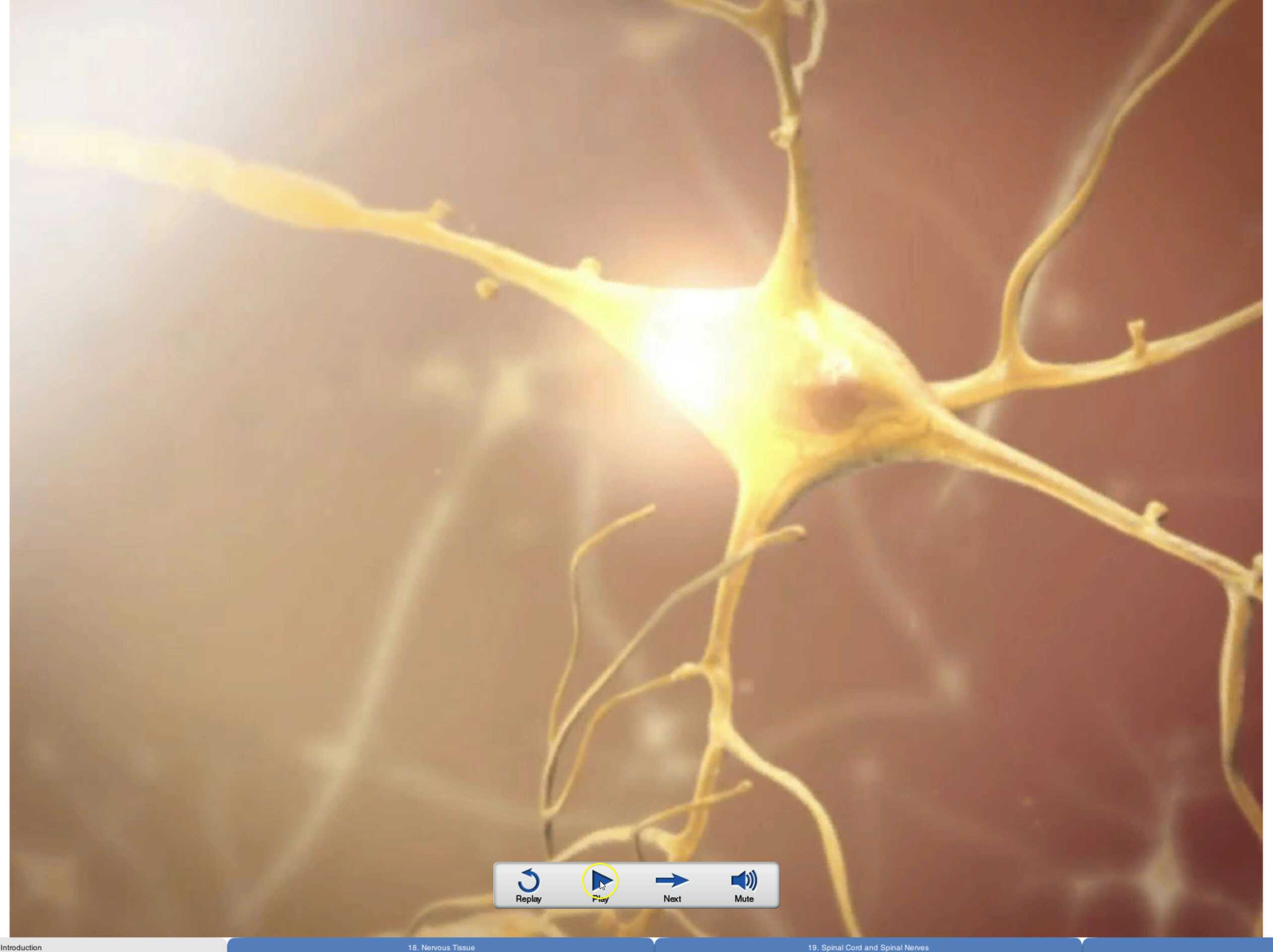1273x952 pixels.
Task: Advance the animation playback with Next
Action: click(x=672, y=879)
